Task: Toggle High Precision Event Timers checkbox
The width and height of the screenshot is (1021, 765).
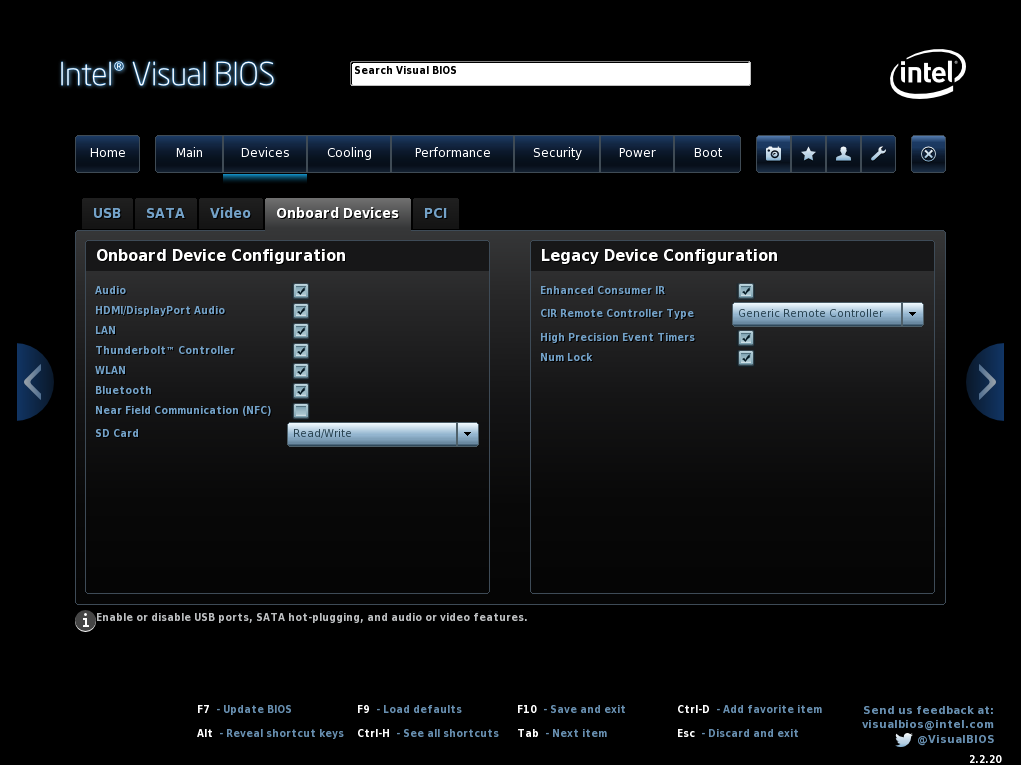Action: [x=746, y=337]
